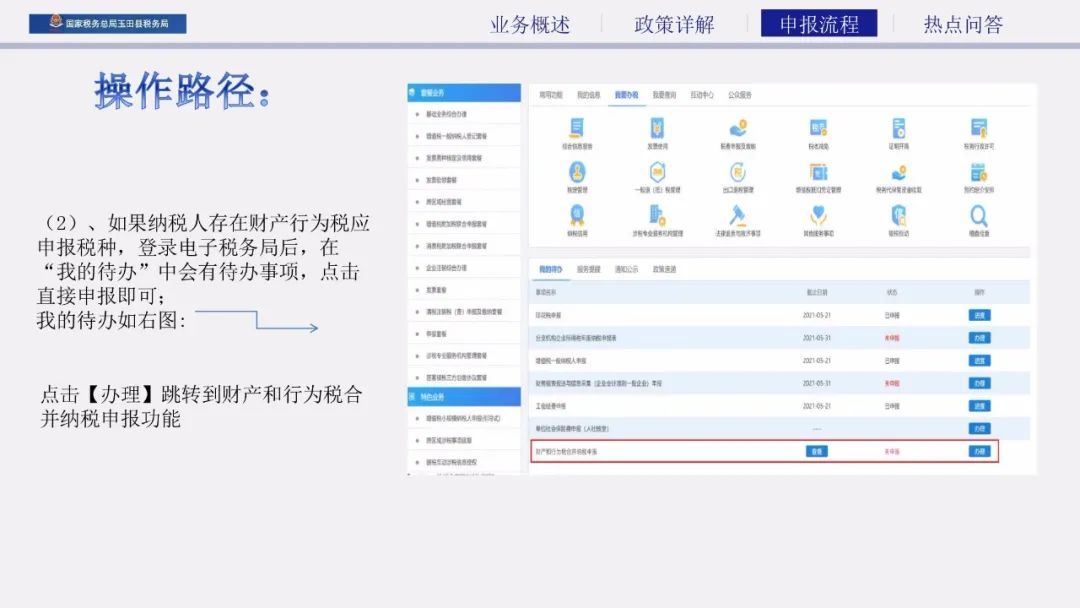Open the 税收减免 icon

[x=818, y=129]
